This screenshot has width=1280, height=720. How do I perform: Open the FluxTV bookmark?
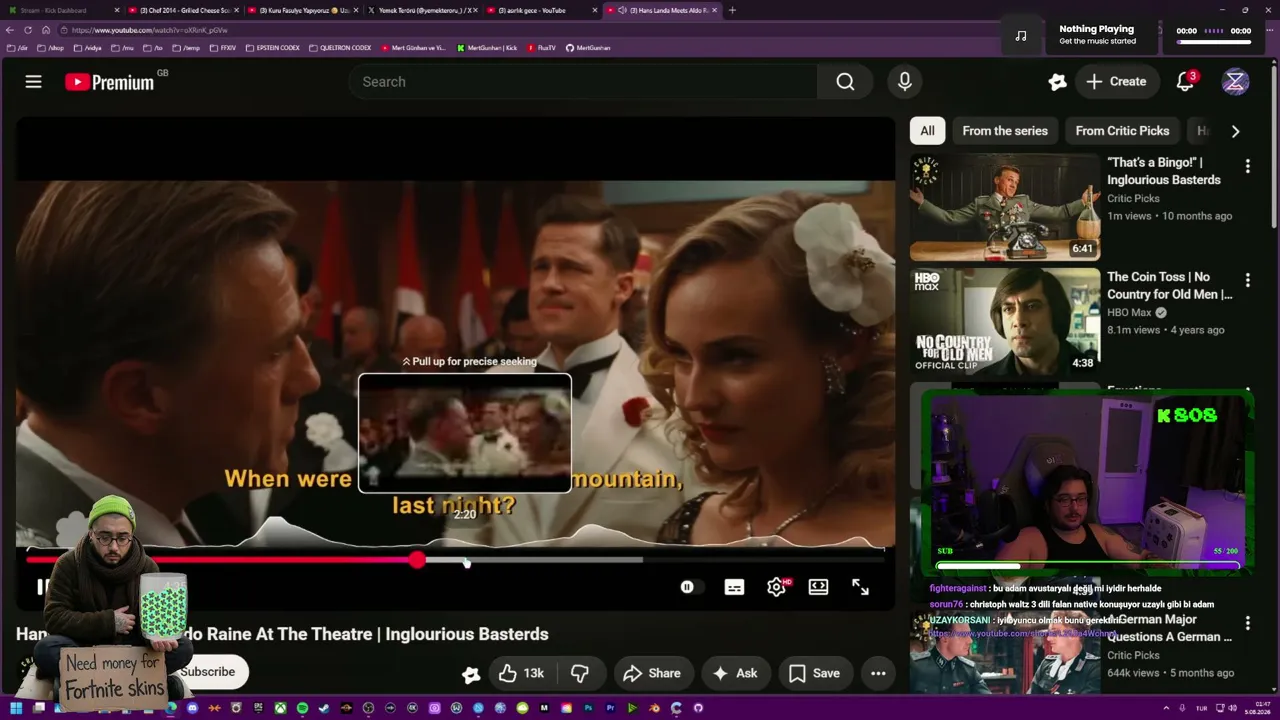tap(541, 47)
